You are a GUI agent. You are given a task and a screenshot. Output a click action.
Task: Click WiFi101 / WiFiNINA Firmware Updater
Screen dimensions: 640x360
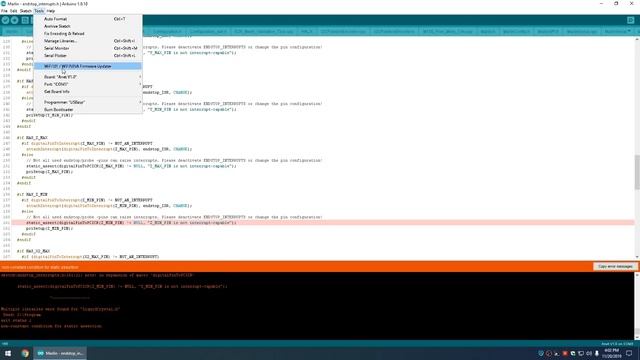click(88, 66)
